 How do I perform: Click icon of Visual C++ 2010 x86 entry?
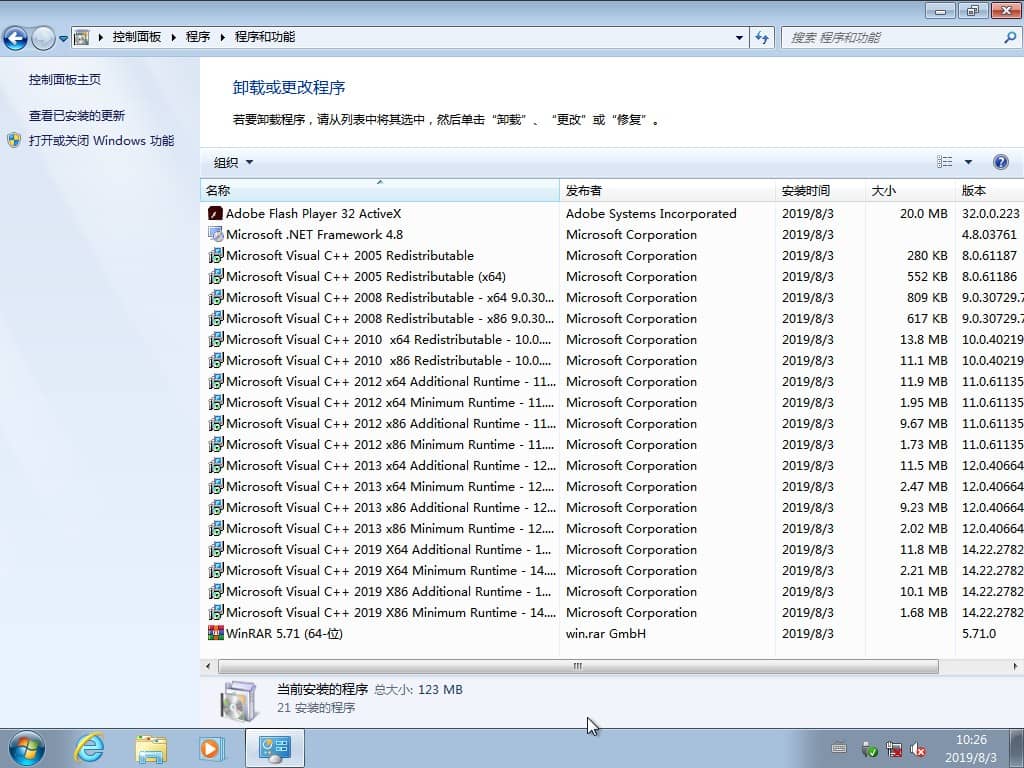(x=216, y=360)
